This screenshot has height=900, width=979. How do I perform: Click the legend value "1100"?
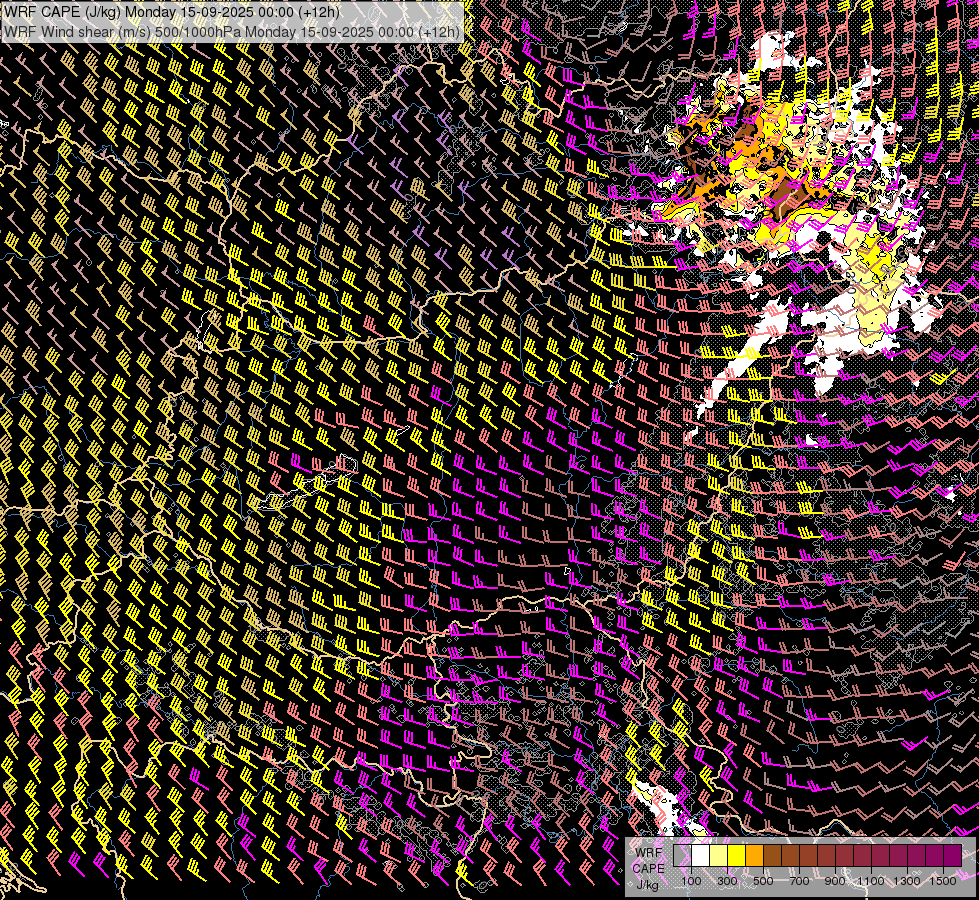coord(871,881)
